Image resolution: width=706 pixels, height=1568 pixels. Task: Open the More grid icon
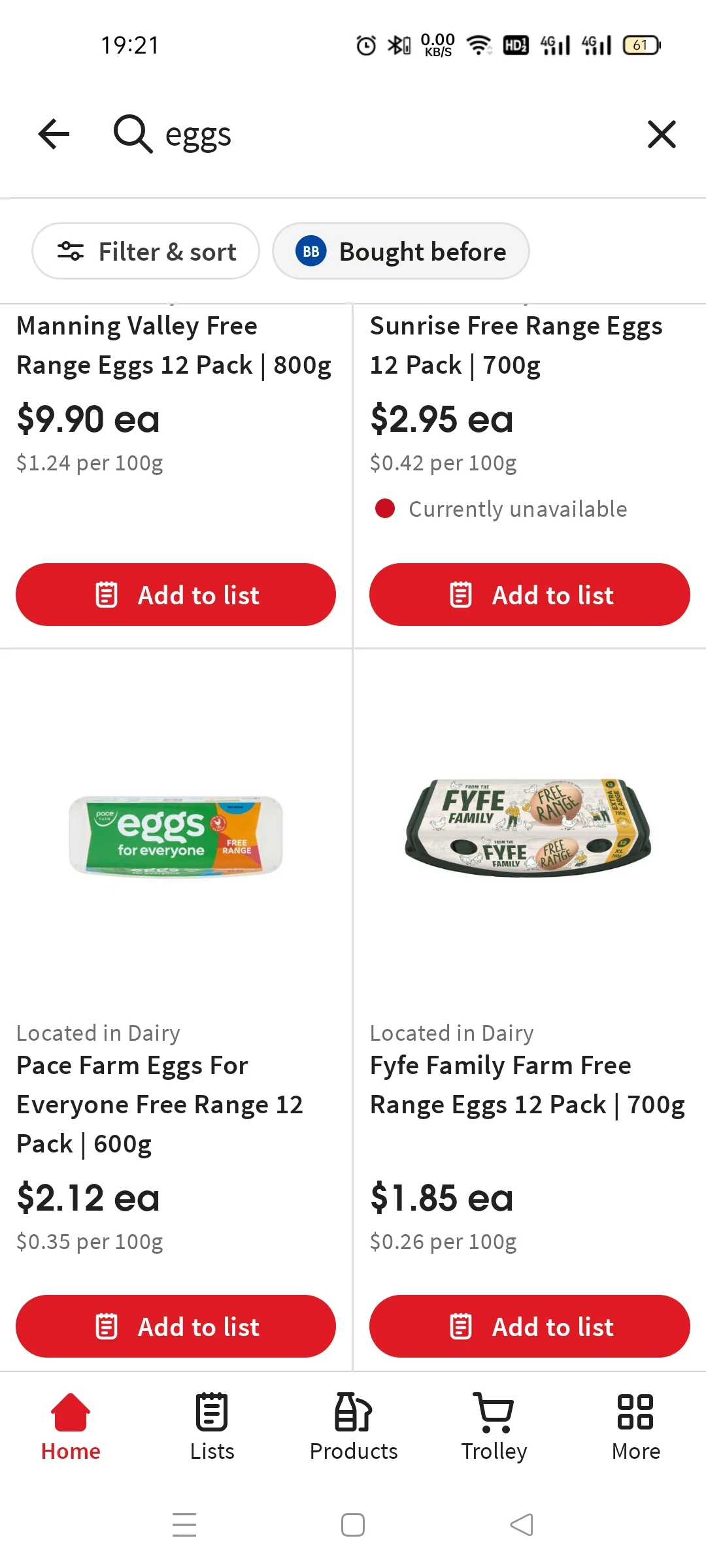click(635, 1413)
